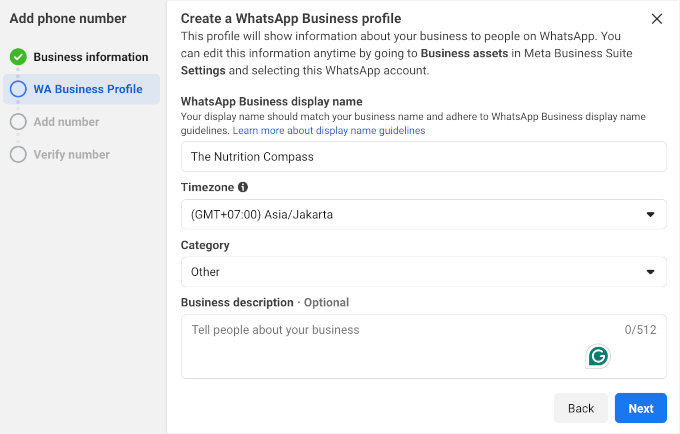
Task: Click the Add number step circle
Action: [x=18, y=122]
